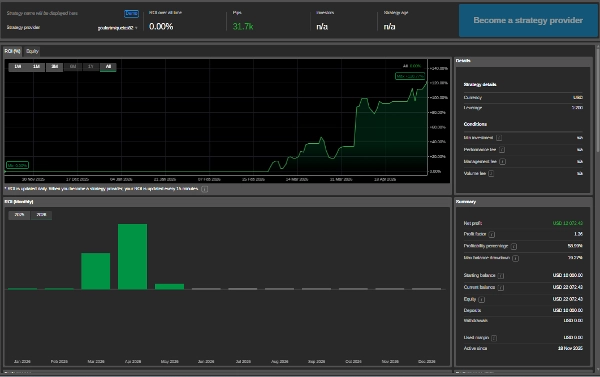Open Used margin info icon
The image size is (600, 377).
point(494,338)
